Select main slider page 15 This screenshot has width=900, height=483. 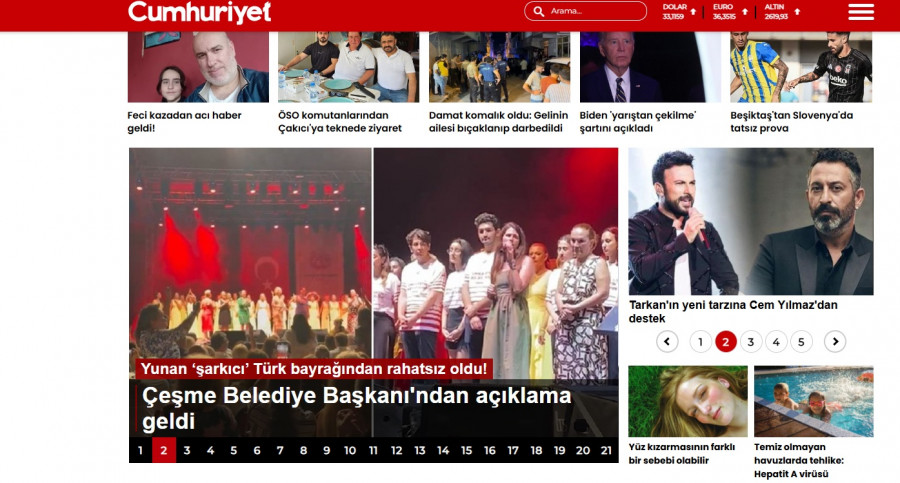[x=466, y=450]
